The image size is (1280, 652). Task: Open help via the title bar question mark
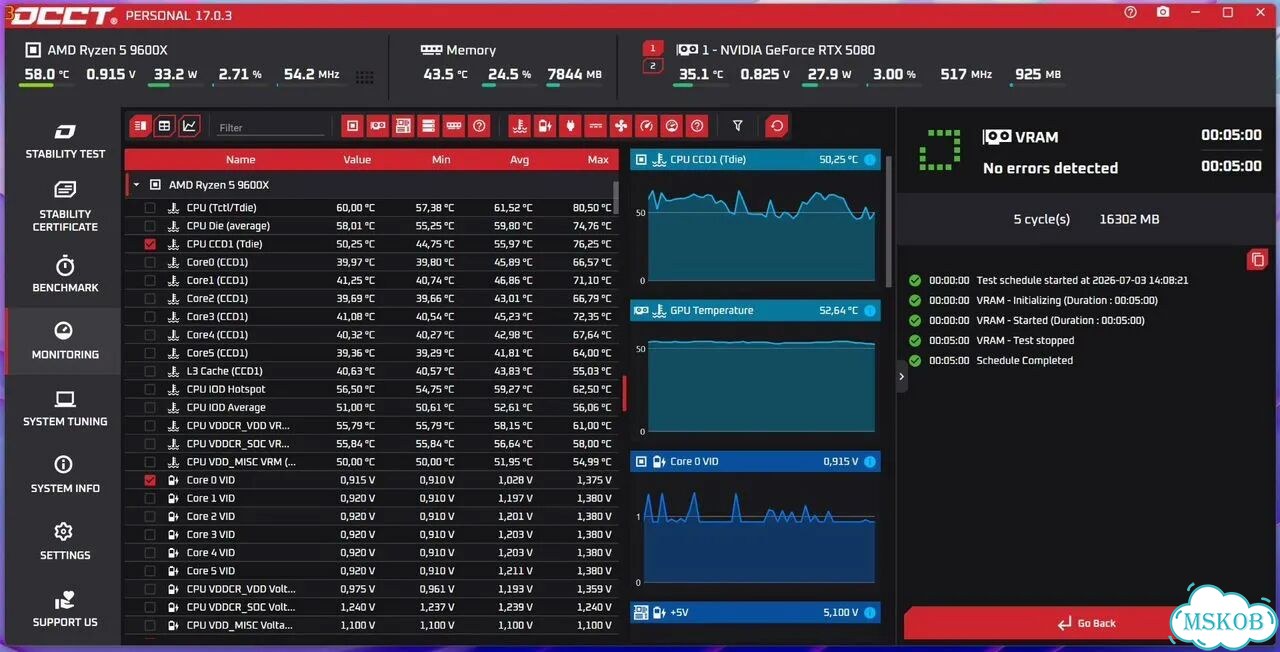coord(1130,12)
